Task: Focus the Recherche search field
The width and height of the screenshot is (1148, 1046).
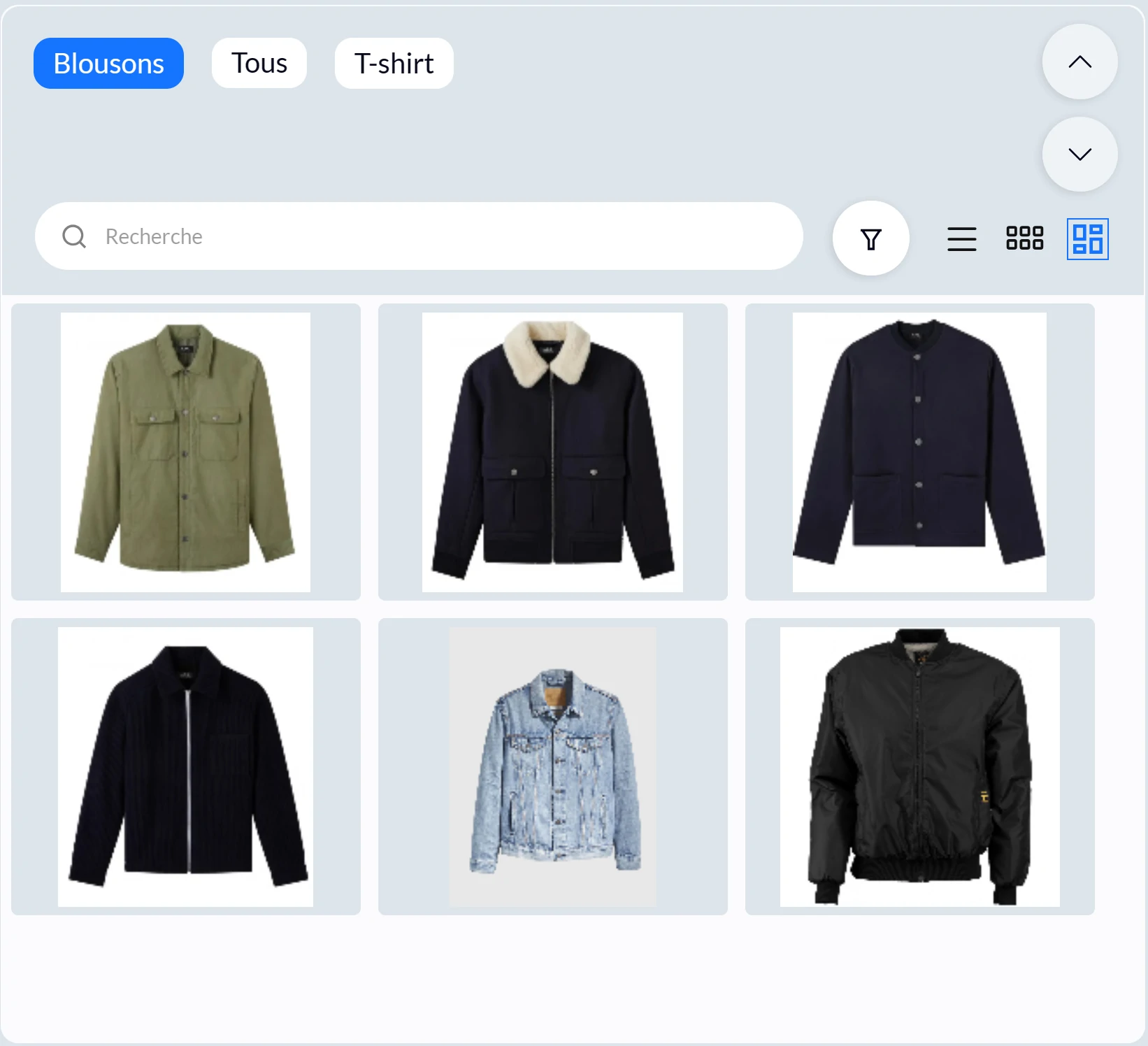Action: coord(419,236)
